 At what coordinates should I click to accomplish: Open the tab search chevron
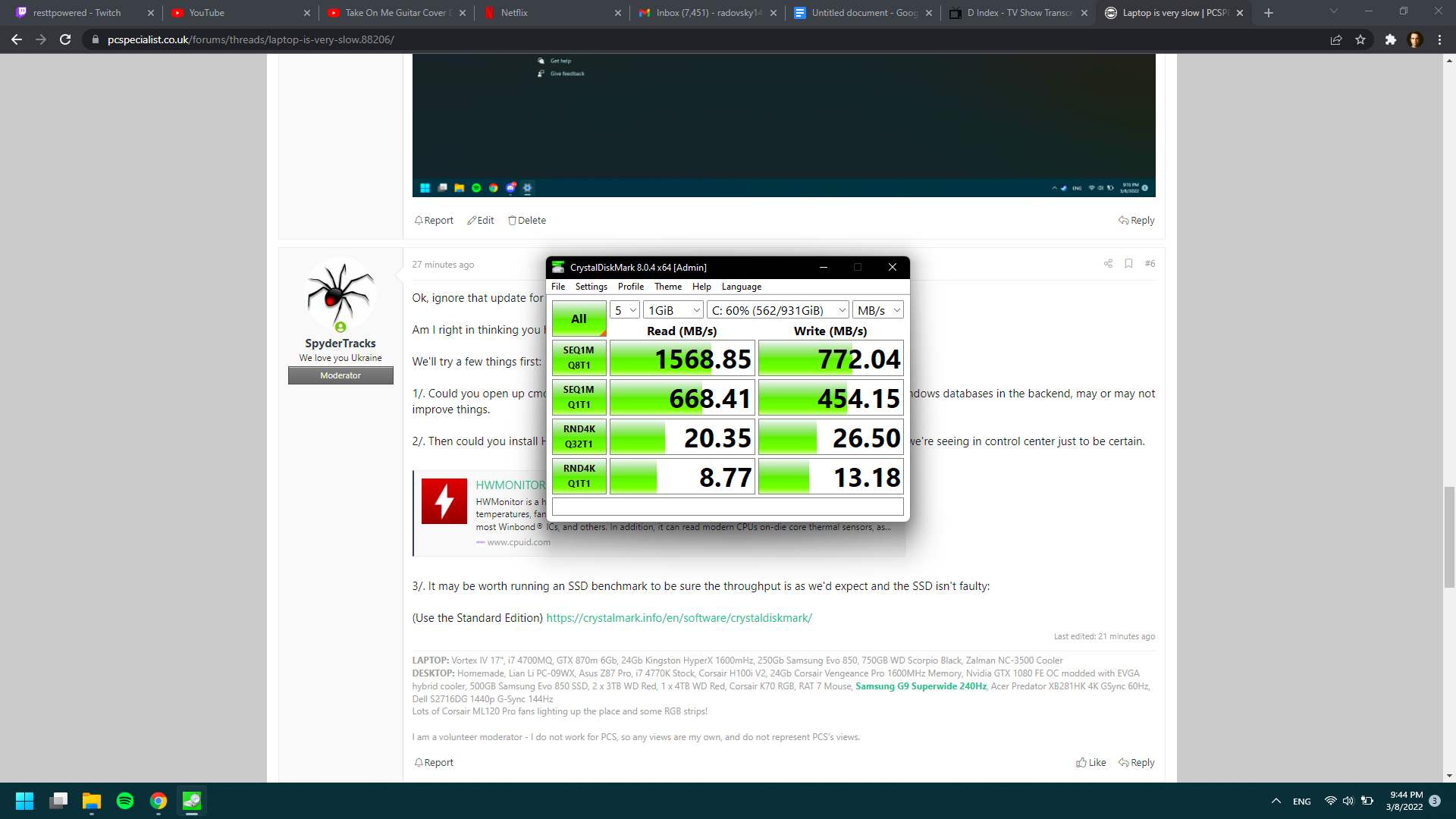(x=1334, y=11)
